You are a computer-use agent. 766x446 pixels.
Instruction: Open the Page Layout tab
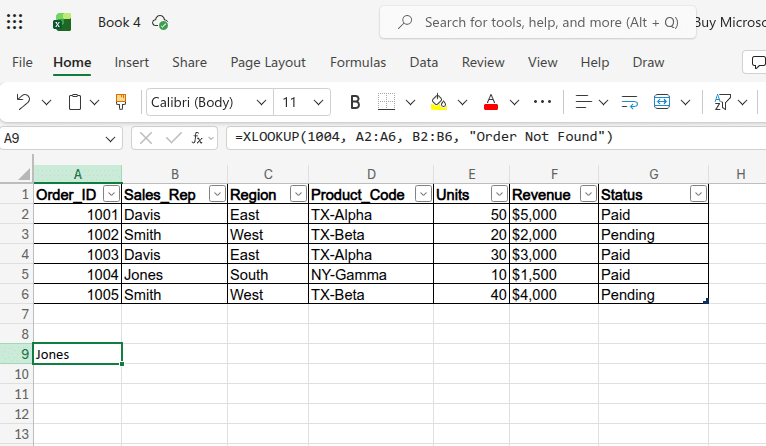pos(268,62)
